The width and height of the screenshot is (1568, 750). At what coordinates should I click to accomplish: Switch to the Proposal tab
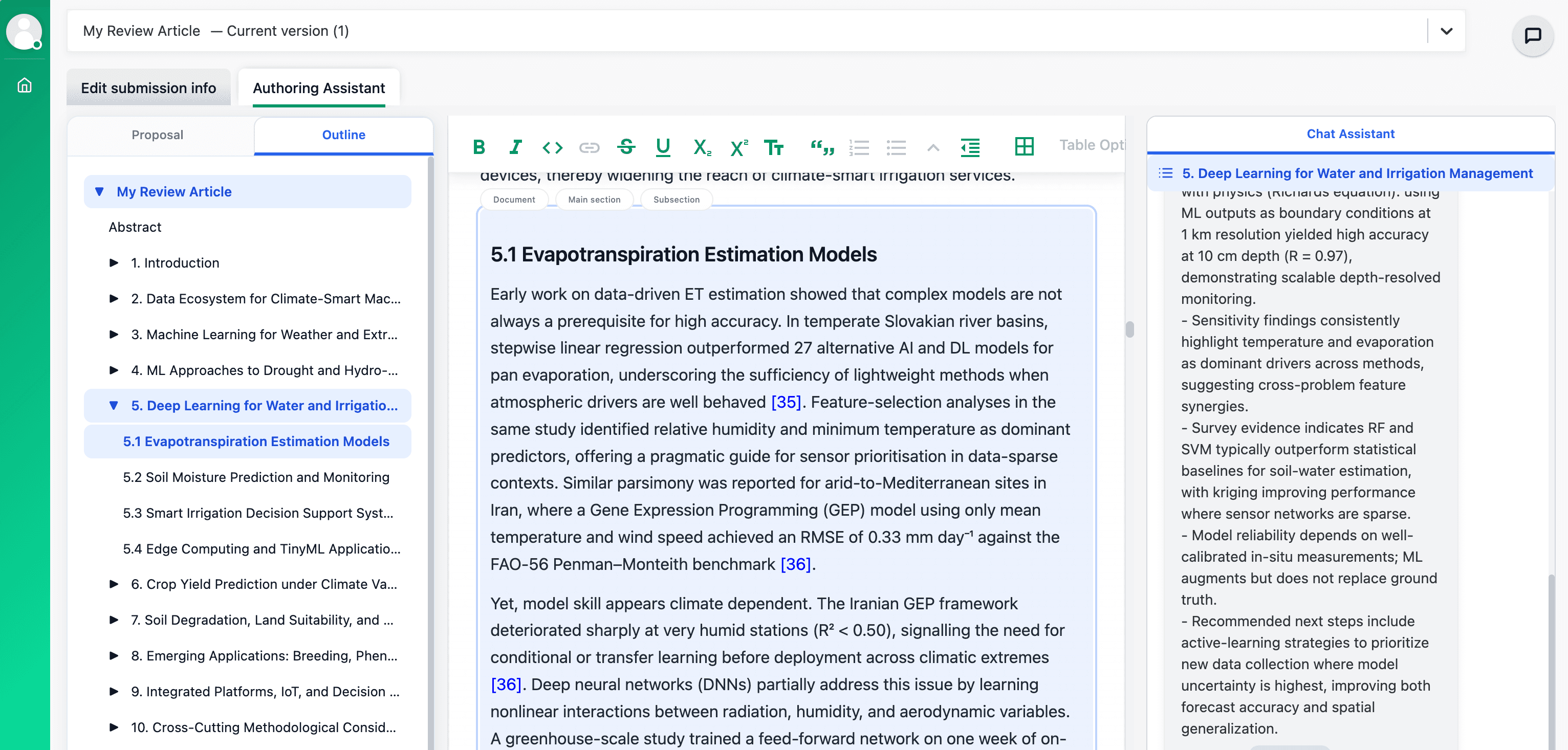pos(158,135)
